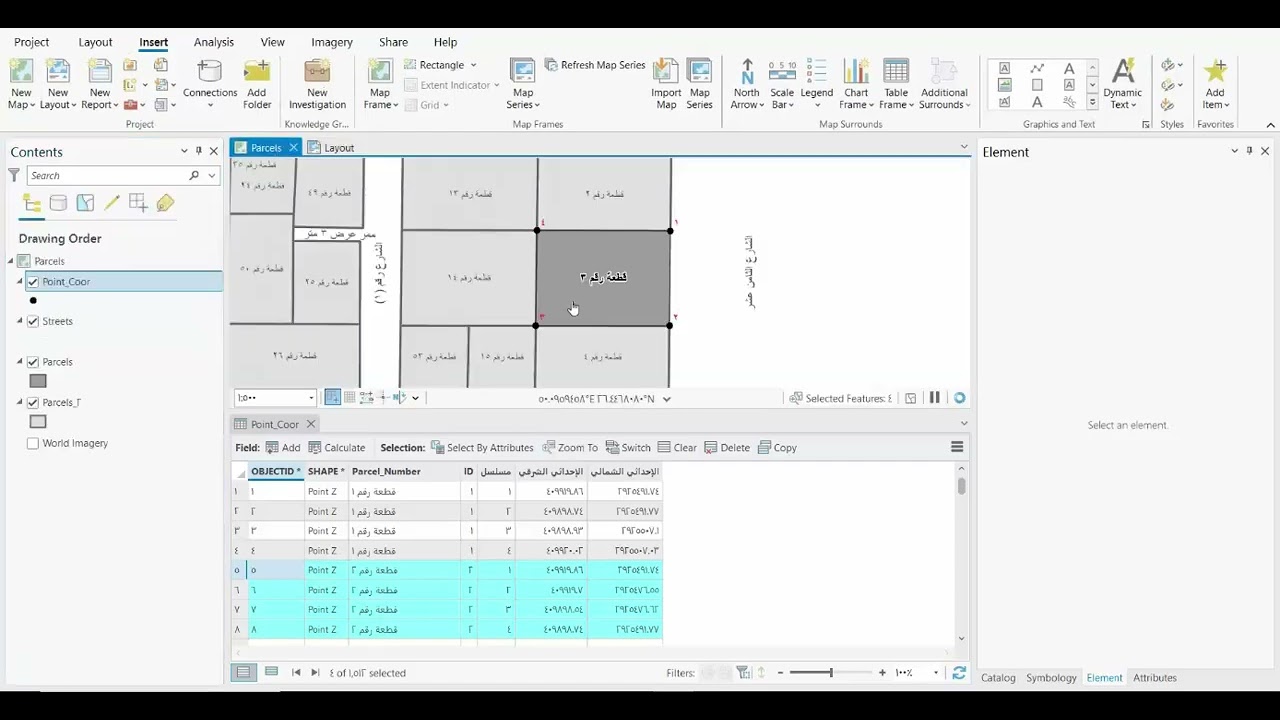The image size is (1280, 720).
Task: Click Zoom To in the table toolbar
Action: tap(570, 448)
